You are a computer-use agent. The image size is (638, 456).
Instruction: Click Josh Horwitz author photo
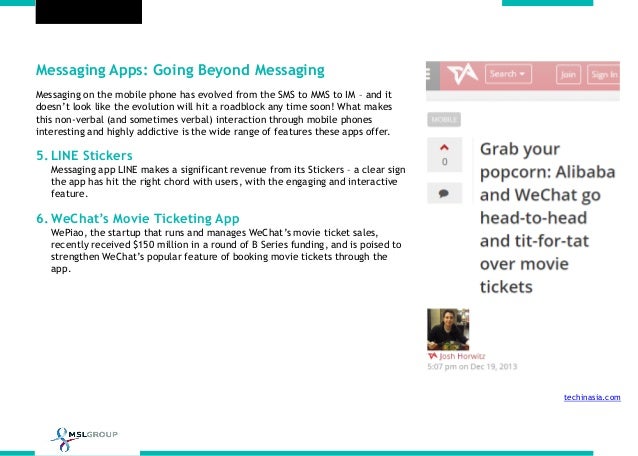(x=448, y=329)
